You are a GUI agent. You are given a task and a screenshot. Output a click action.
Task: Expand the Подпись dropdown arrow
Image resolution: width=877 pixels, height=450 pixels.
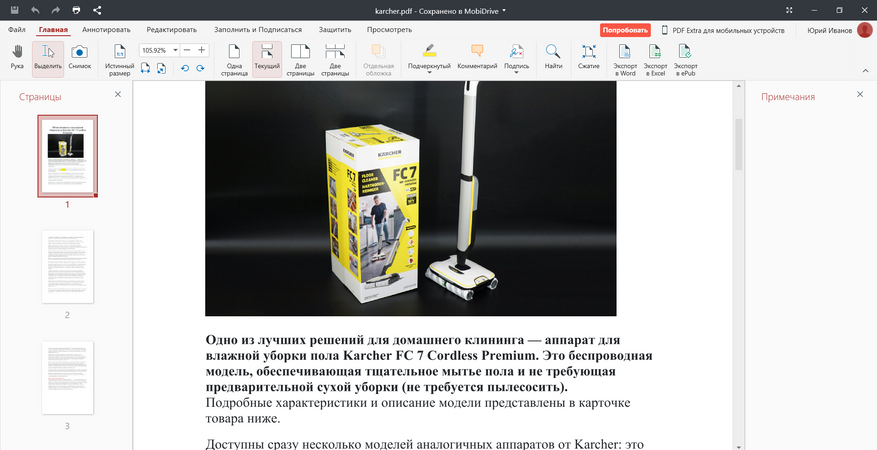[x=516, y=73]
